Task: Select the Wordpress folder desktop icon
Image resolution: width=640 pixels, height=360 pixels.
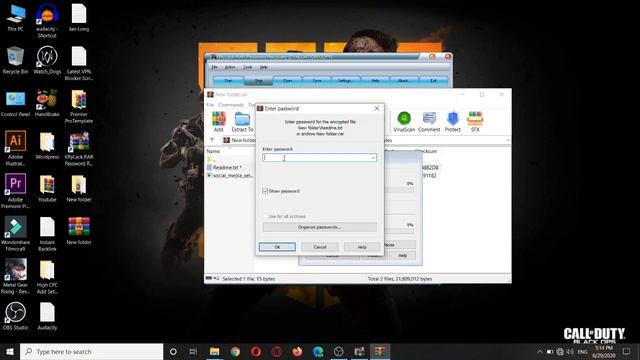Action: click(47, 146)
